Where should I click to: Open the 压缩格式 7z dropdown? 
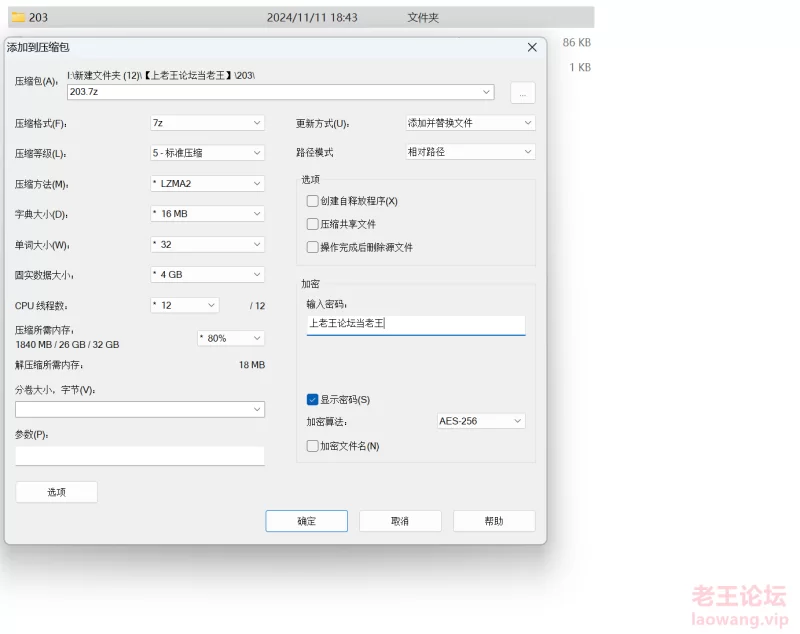coord(208,123)
